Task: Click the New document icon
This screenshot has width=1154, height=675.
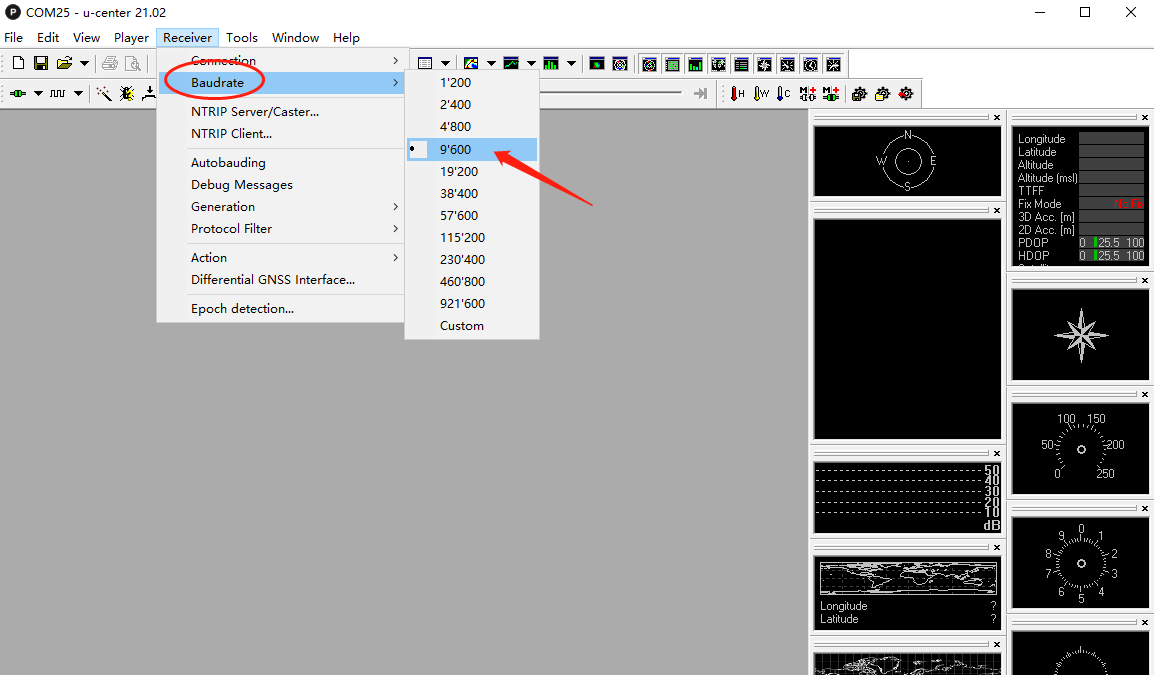Action: coord(18,63)
